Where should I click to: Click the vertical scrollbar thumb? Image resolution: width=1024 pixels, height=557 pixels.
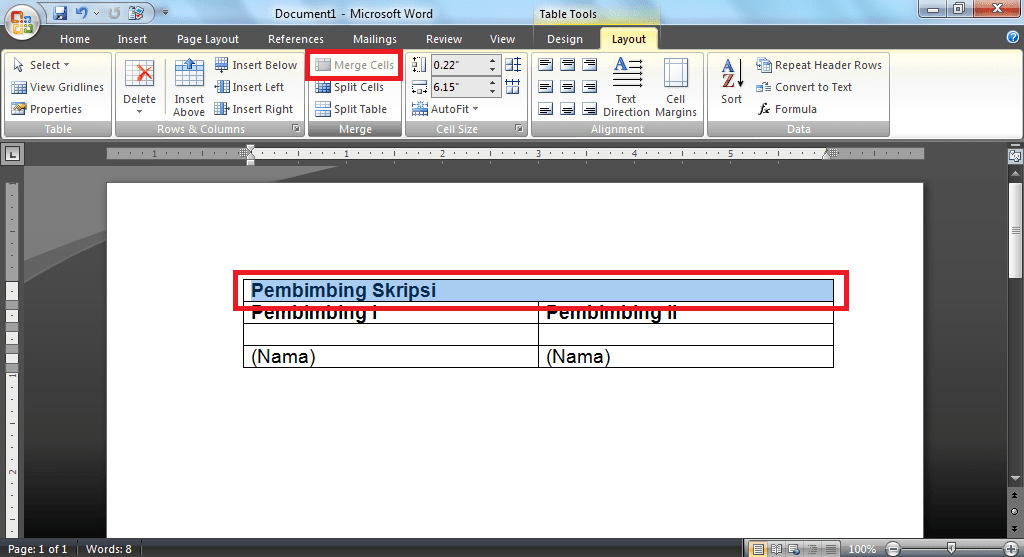click(1015, 229)
